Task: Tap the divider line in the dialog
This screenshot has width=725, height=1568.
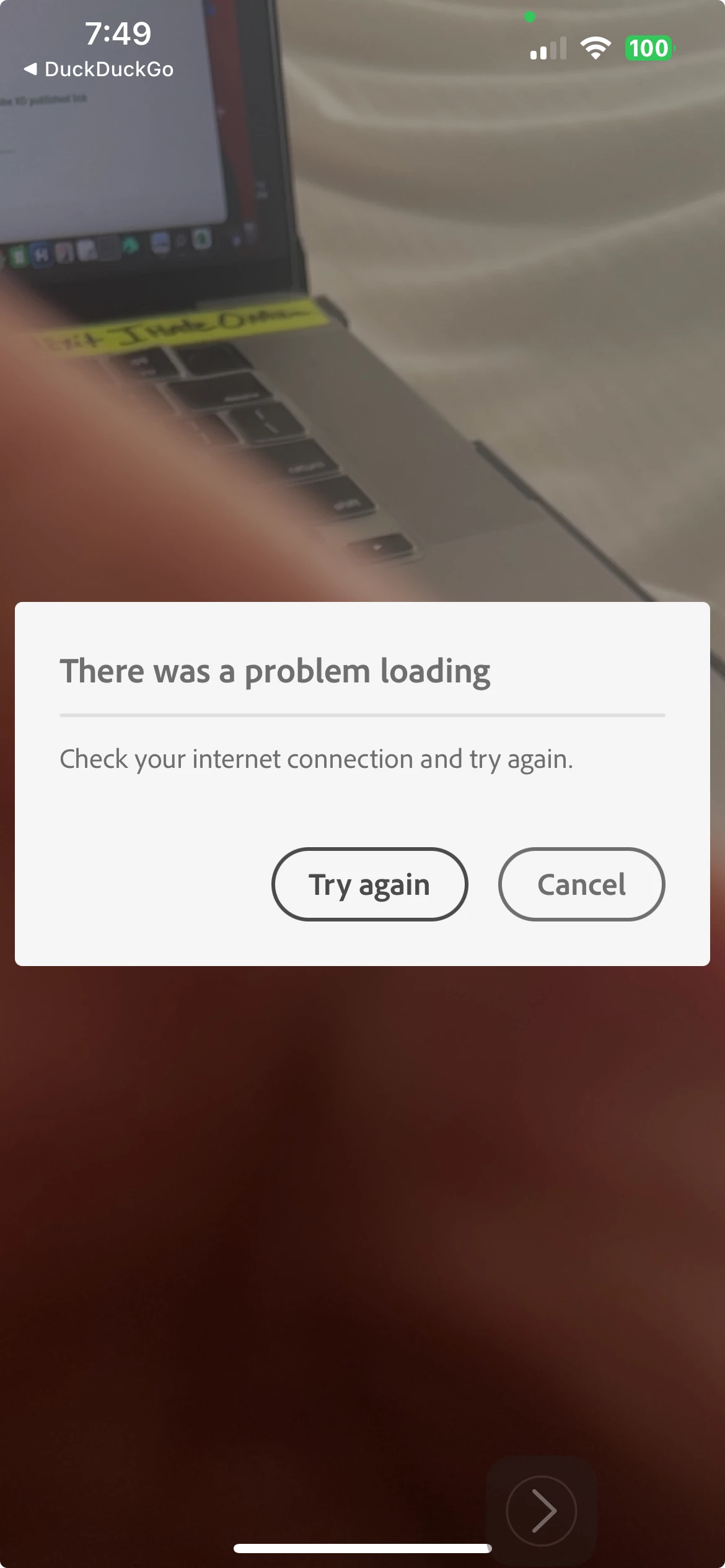Action: coord(362,715)
